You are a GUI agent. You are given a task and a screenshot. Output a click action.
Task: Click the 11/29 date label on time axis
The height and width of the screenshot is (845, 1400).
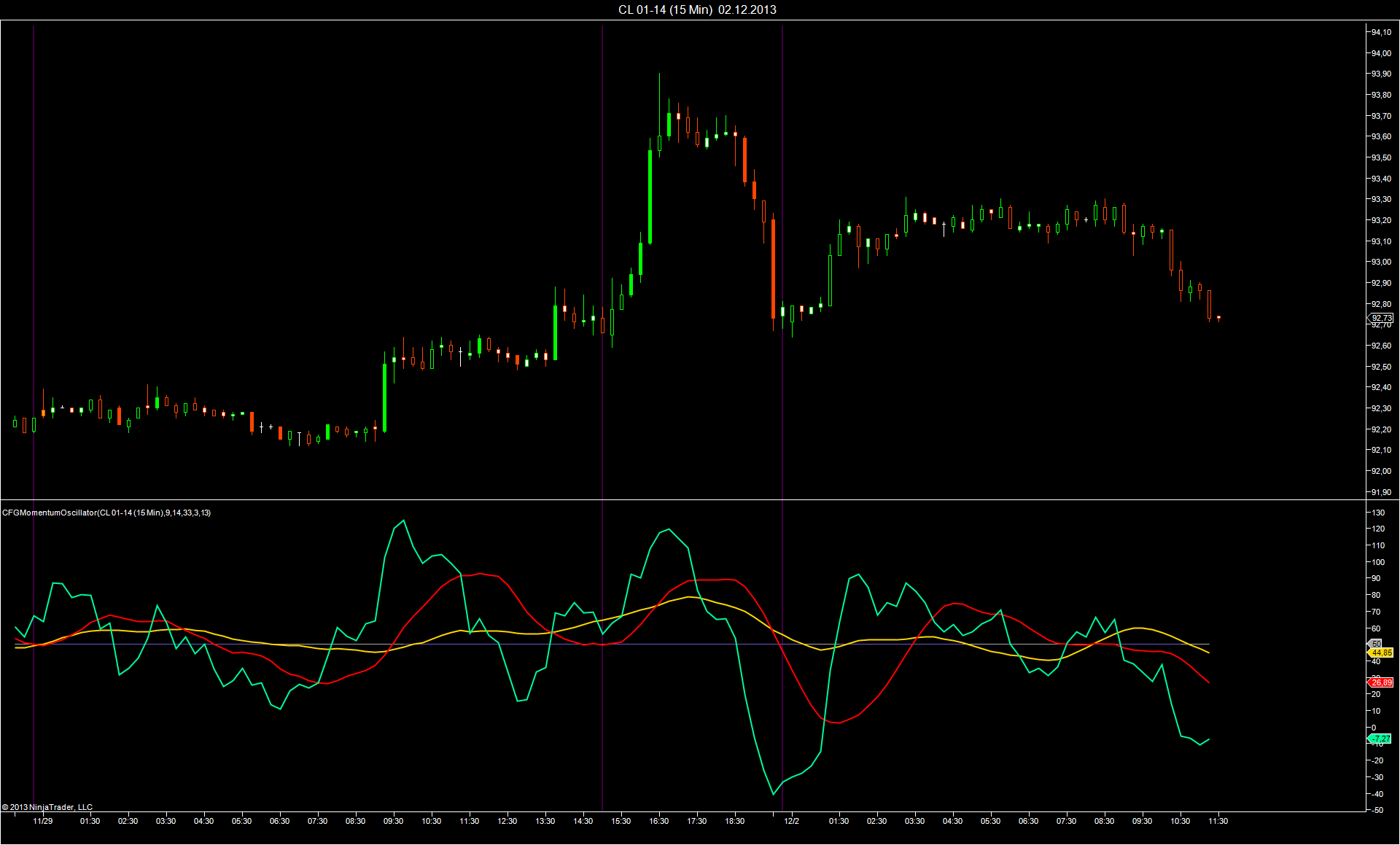[43, 821]
